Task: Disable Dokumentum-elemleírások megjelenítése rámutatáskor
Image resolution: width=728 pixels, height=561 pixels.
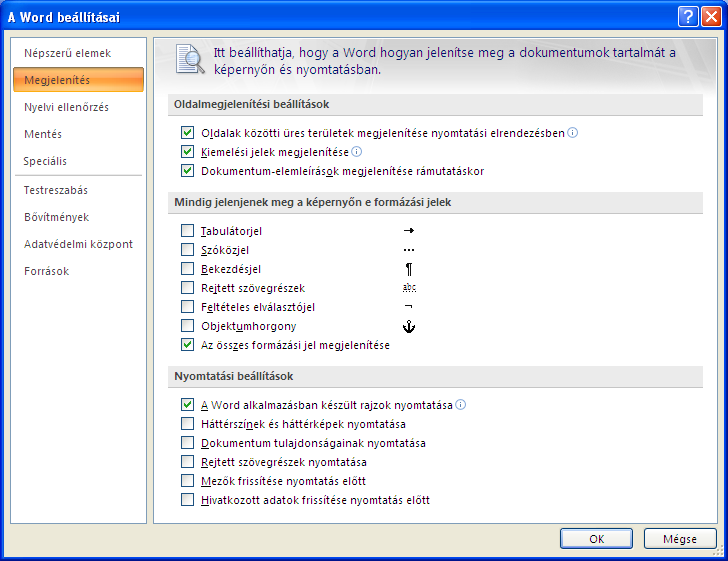Action: [187, 171]
